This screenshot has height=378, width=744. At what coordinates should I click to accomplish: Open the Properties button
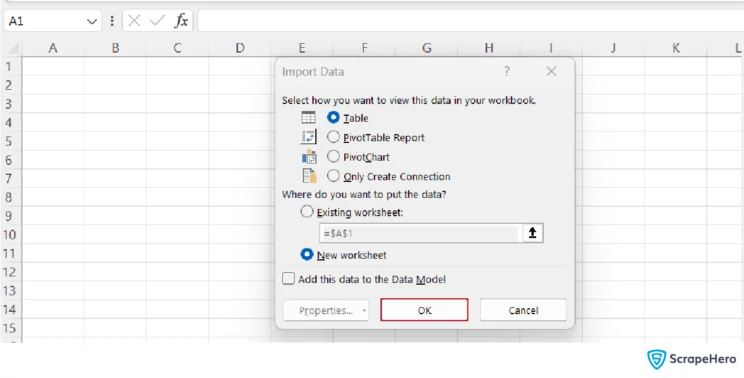click(326, 311)
